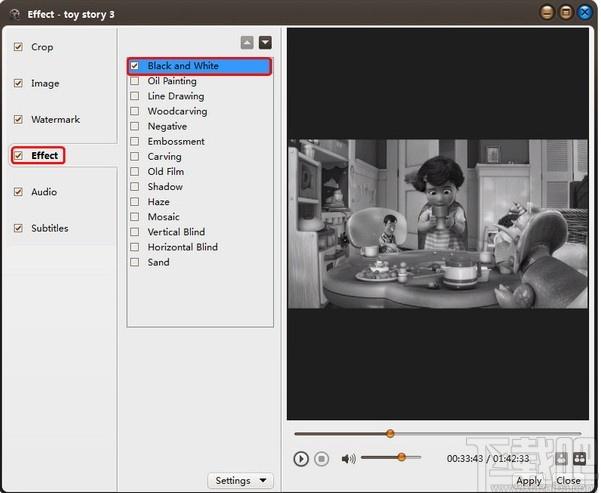The image size is (601, 493).
Task: Tick the Woodcarving checkbox
Action: point(135,111)
